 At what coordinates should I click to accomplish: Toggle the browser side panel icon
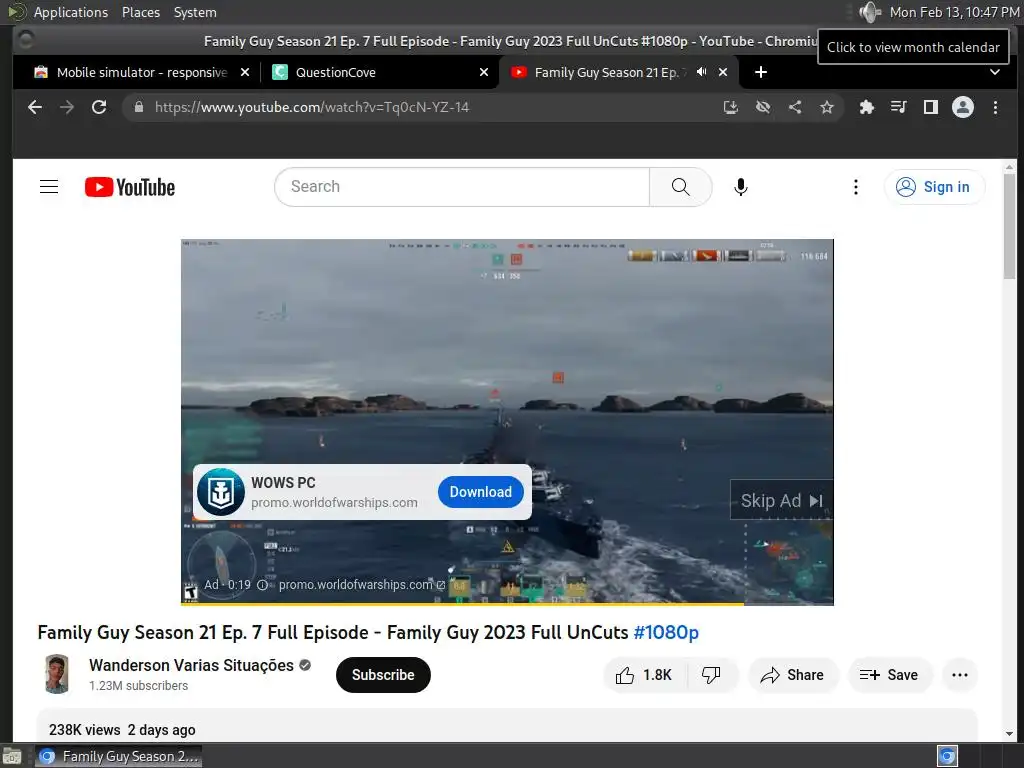(x=931, y=107)
